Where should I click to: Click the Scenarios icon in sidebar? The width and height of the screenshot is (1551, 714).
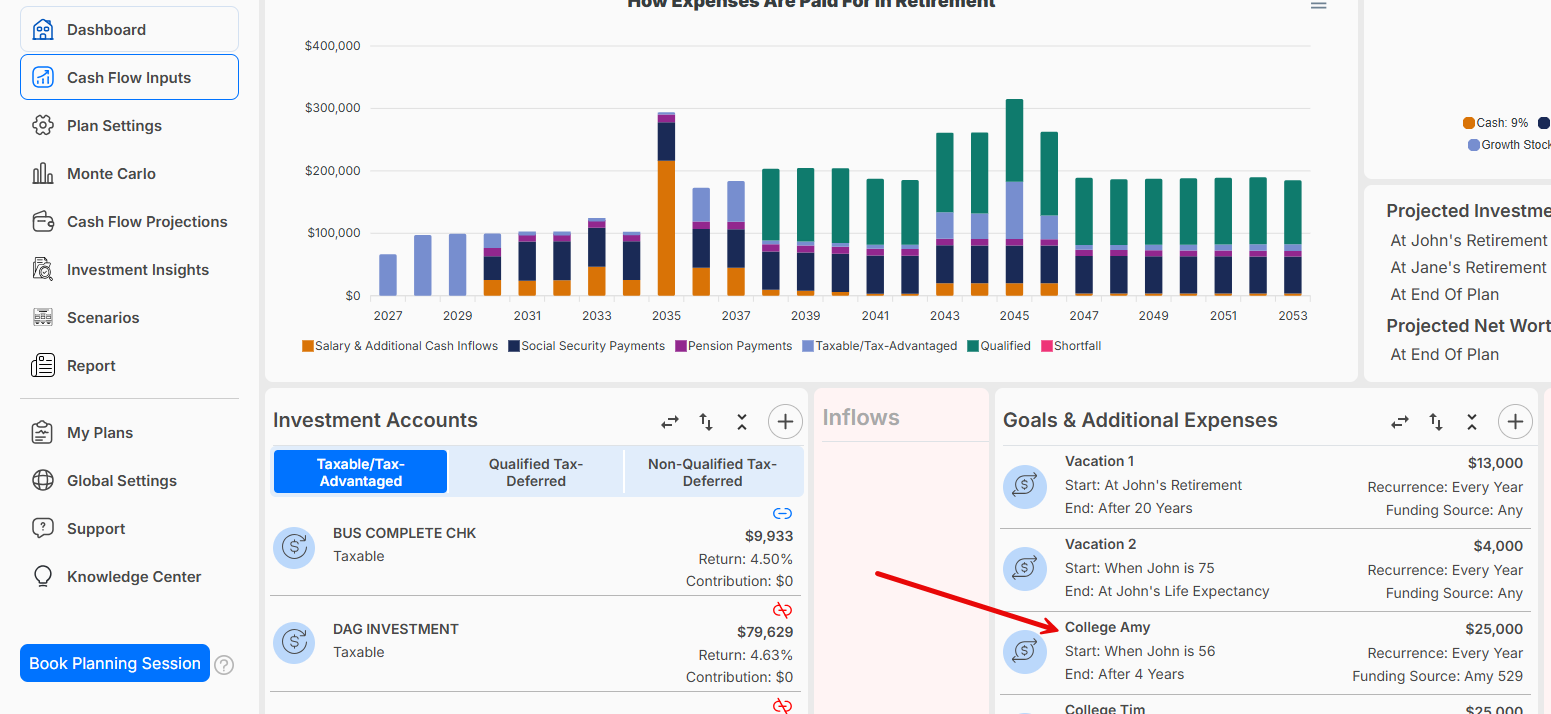click(x=43, y=318)
